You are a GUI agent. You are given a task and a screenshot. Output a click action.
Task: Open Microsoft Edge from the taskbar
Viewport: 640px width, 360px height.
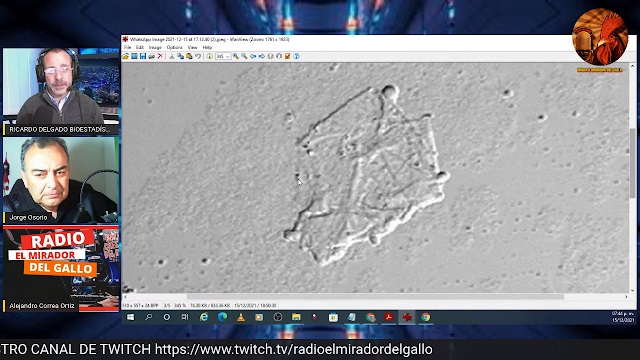point(222,317)
